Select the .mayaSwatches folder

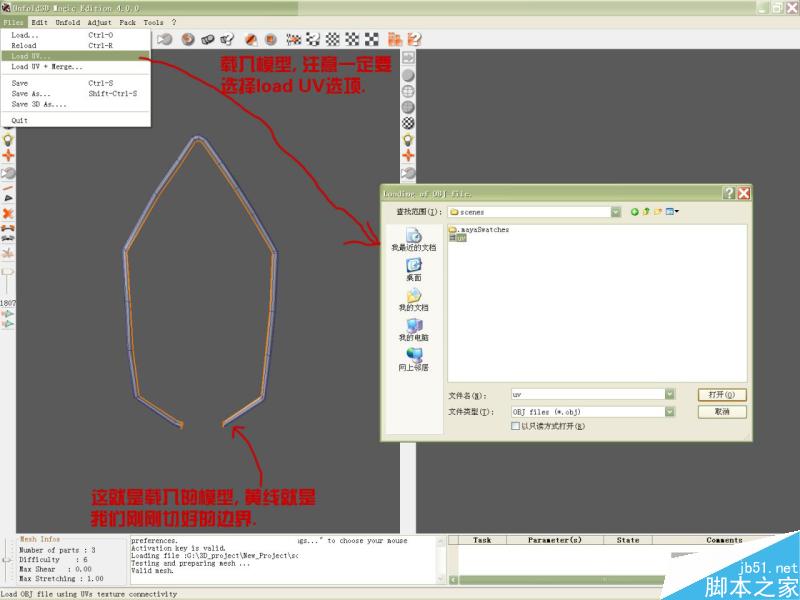479,230
